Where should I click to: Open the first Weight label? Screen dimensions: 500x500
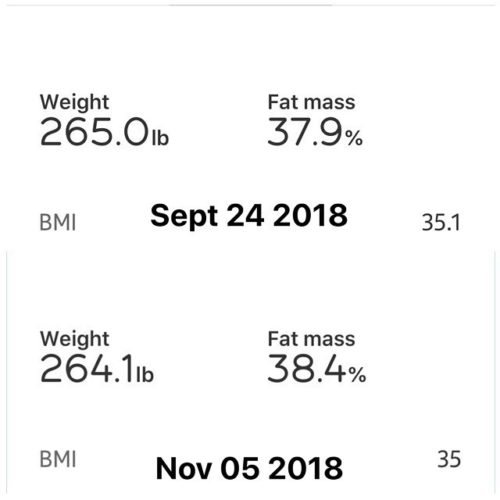point(74,102)
